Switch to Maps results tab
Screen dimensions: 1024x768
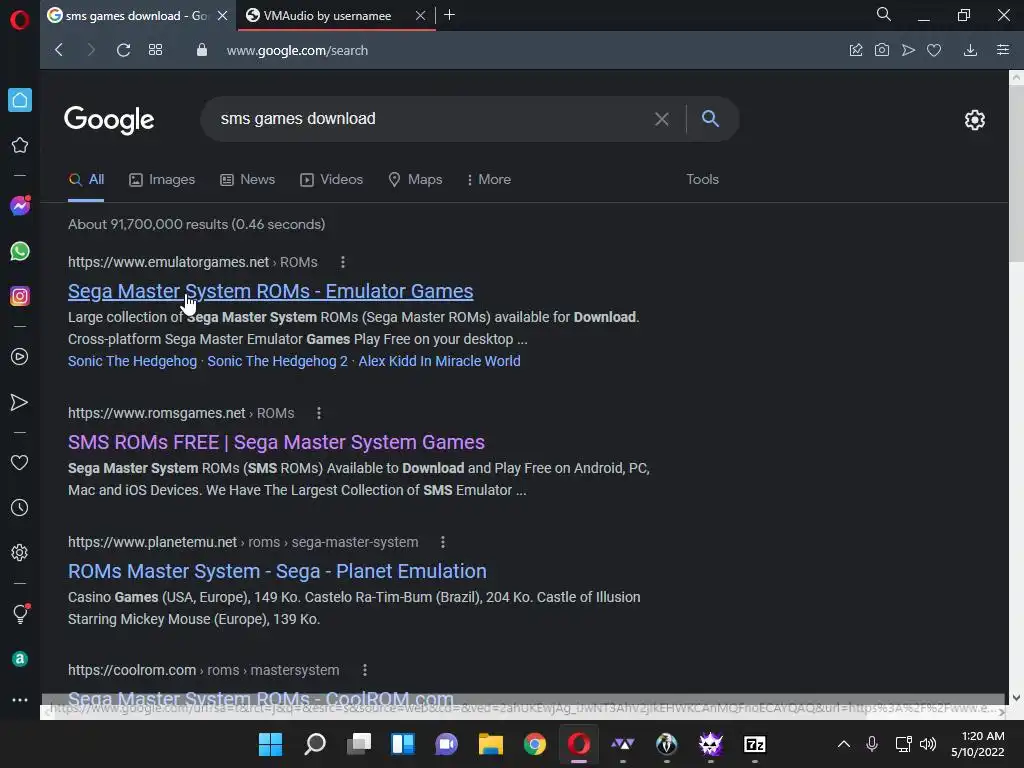415,180
